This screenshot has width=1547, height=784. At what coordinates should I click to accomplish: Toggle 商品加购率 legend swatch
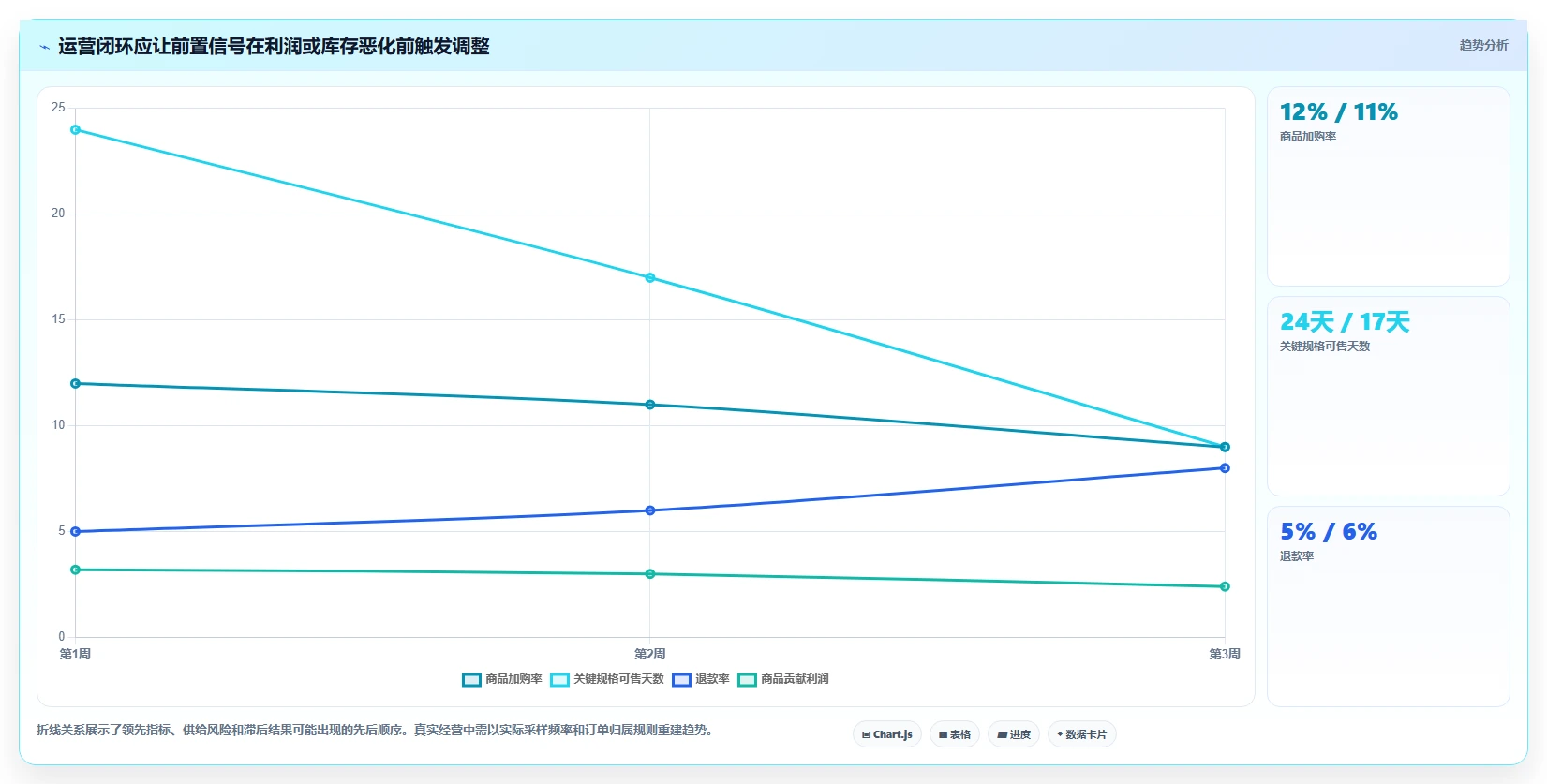471,679
